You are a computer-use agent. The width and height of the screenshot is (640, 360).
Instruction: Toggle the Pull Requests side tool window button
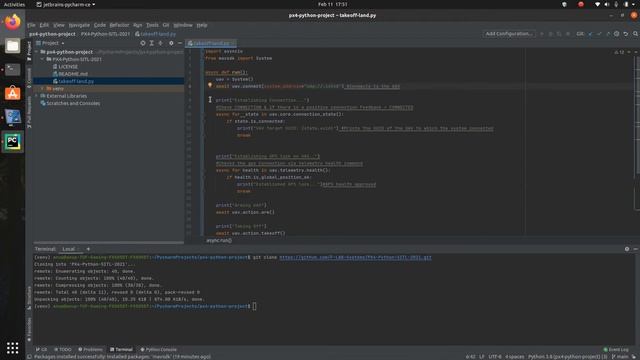pos(29,112)
